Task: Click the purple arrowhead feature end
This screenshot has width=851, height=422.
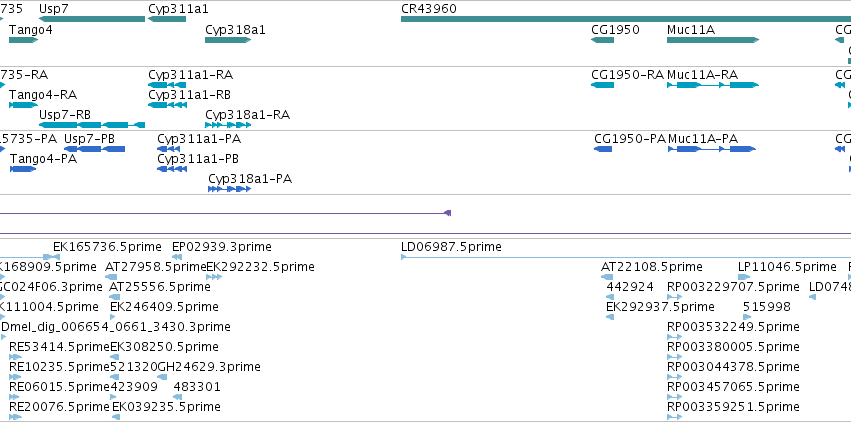Action: pos(448,212)
